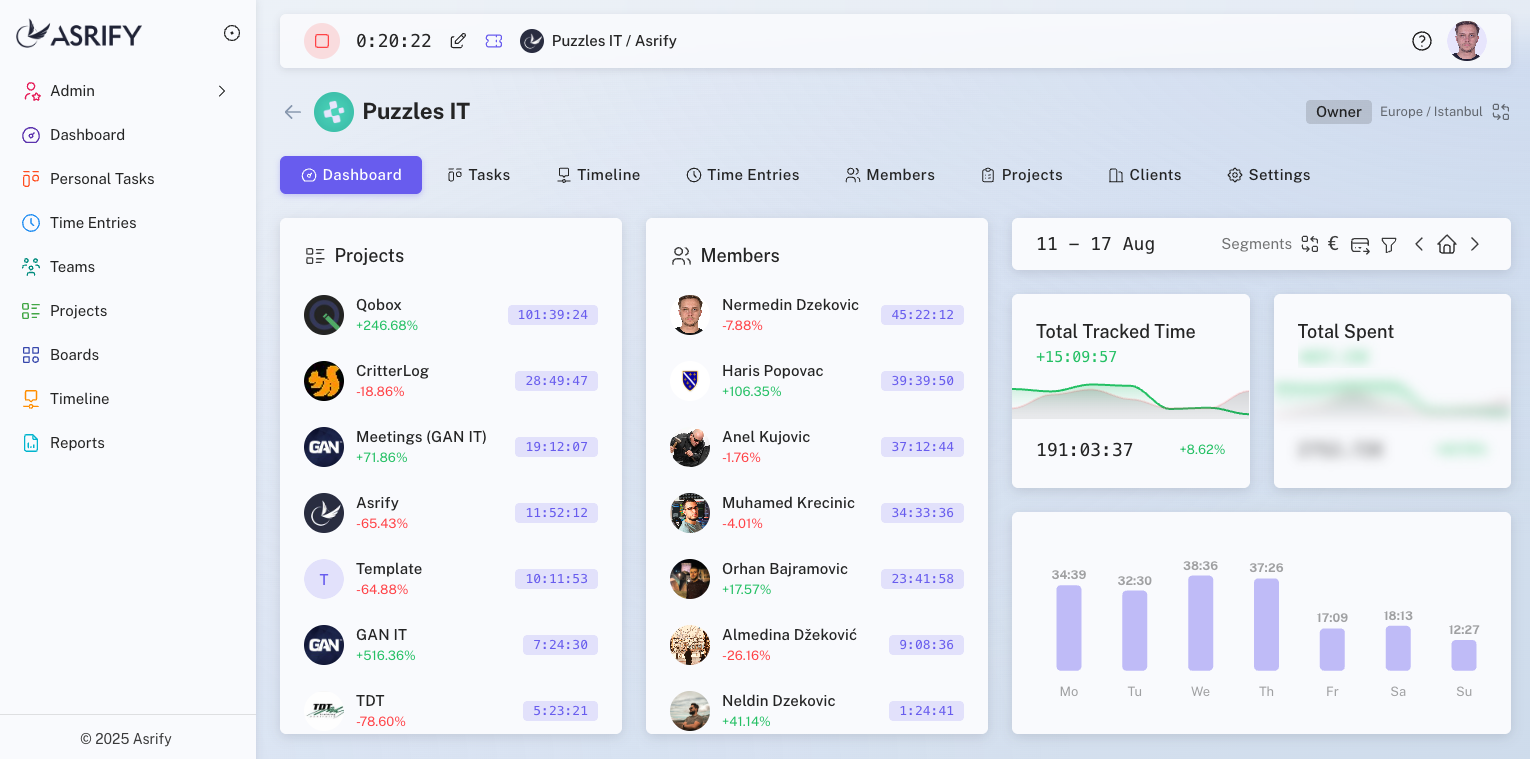
Task: Switch the timezone icon near Istanbul
Action: (1501, 112)
